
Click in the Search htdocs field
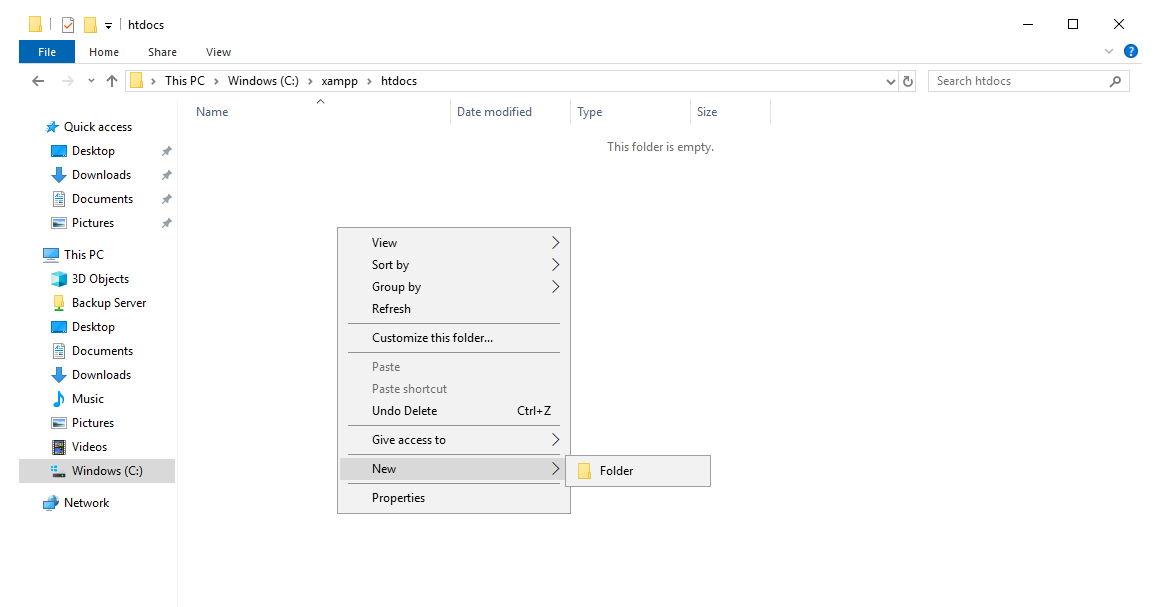coord(1020,81)
